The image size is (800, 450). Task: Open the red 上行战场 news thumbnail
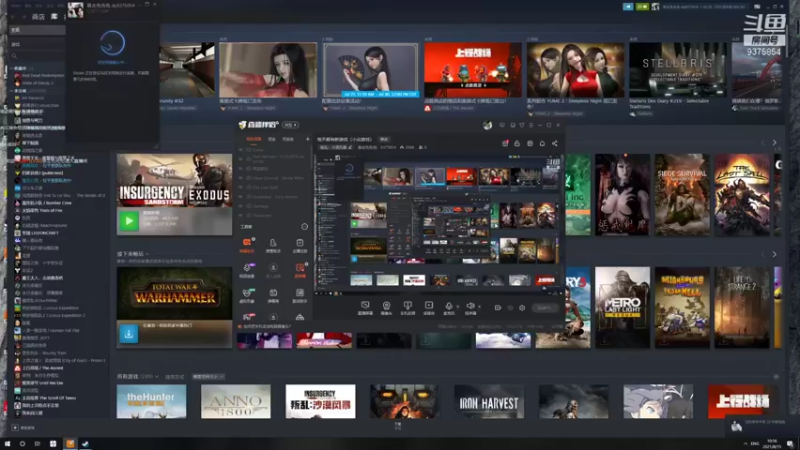pyautogui.click(x=473, y=70)
